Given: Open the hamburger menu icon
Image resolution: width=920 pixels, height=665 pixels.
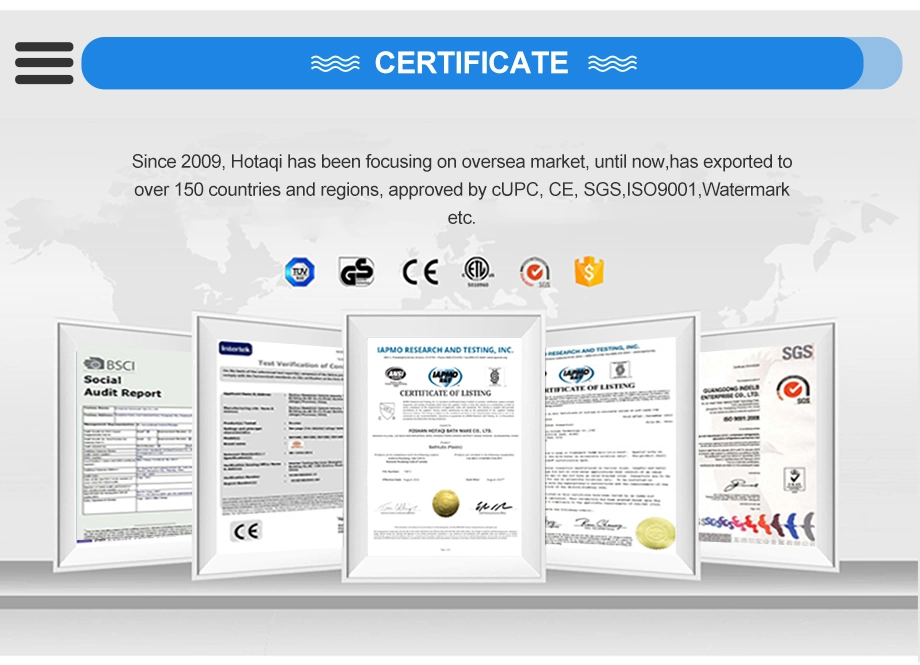Looking at the screenshot, I should pyautogui.click(x=44, y=63).
